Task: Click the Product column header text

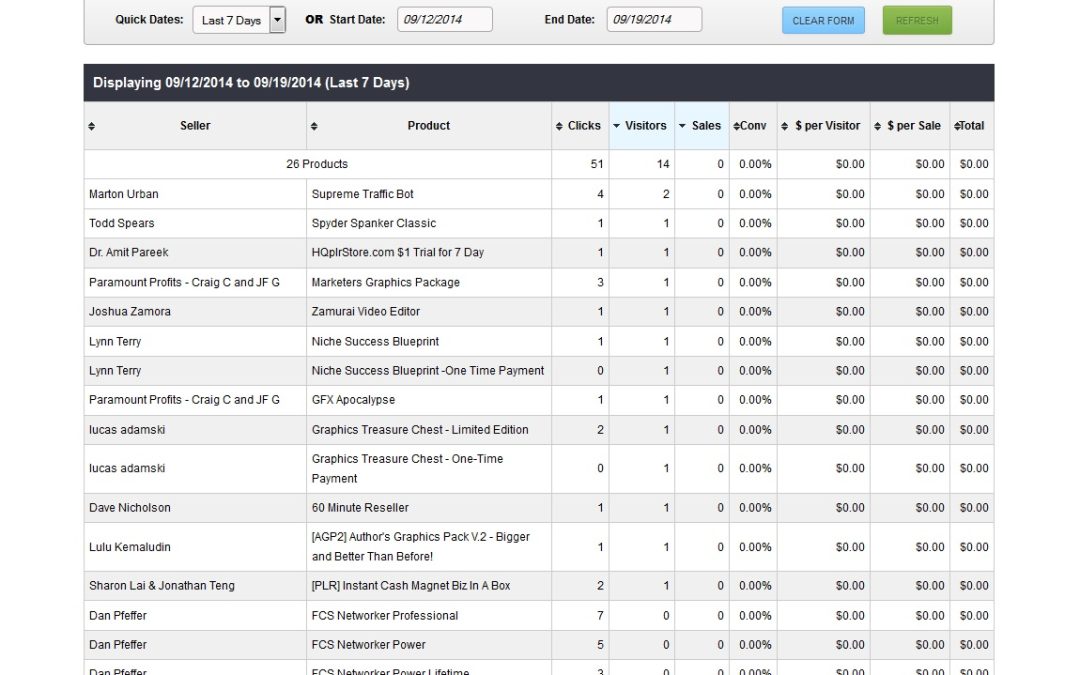Action: point(428,125)
